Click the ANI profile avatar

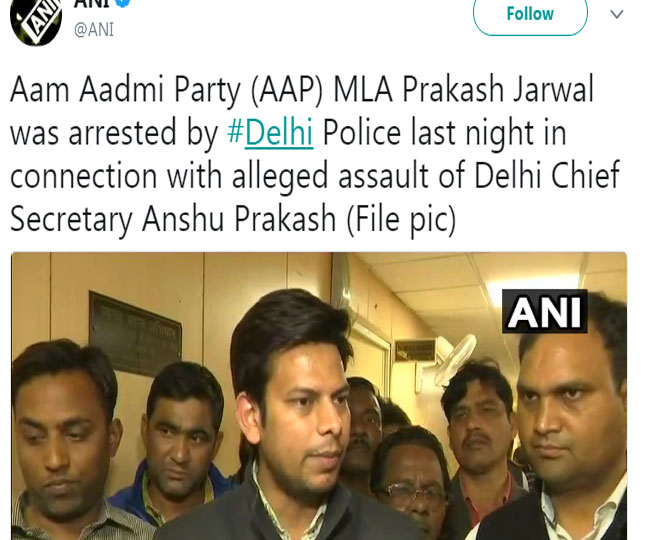coord(35,19)
